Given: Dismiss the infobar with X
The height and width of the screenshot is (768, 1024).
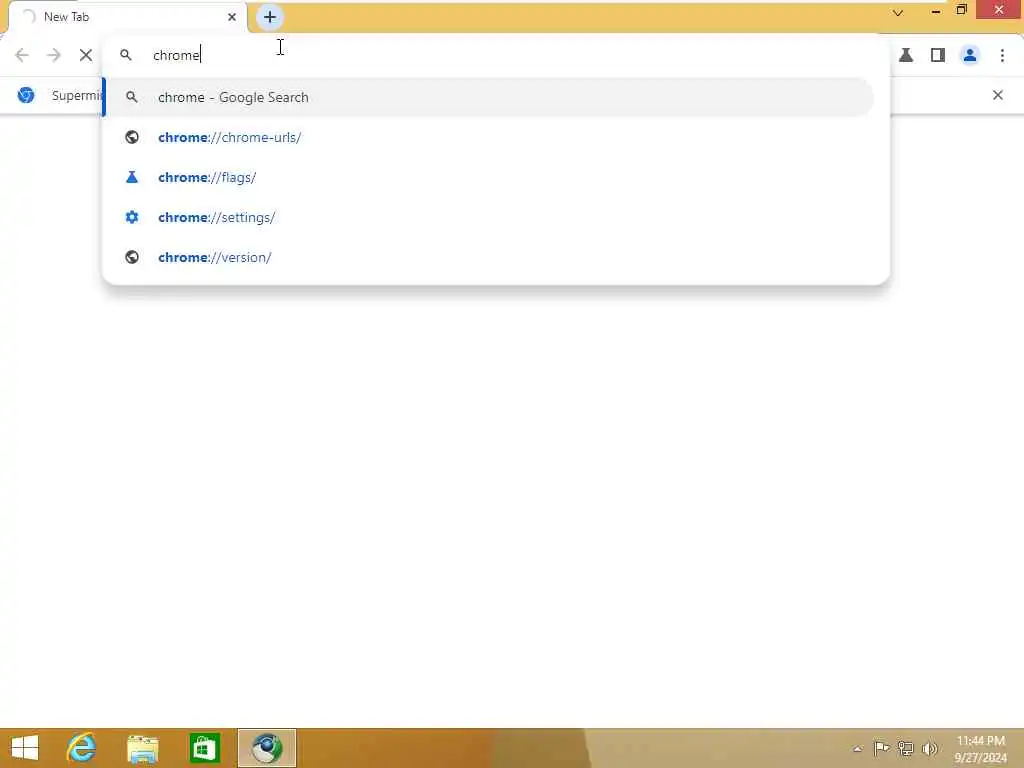Looking at the screenshot, I should point(998,95).
